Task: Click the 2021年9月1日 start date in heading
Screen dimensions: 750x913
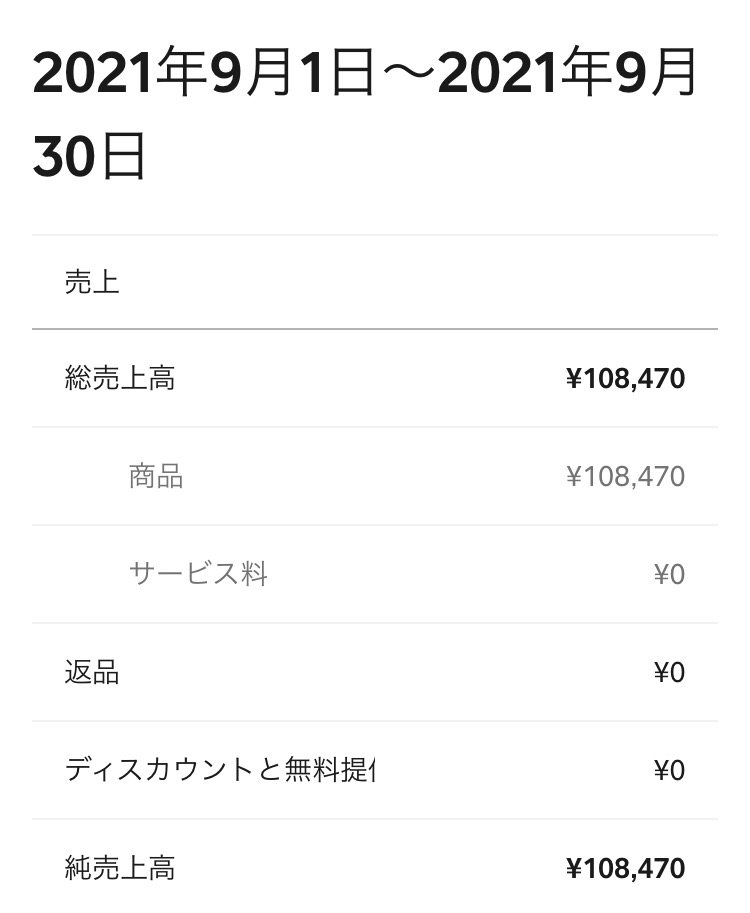Action: pyautogui.click(x=204, y=78)
